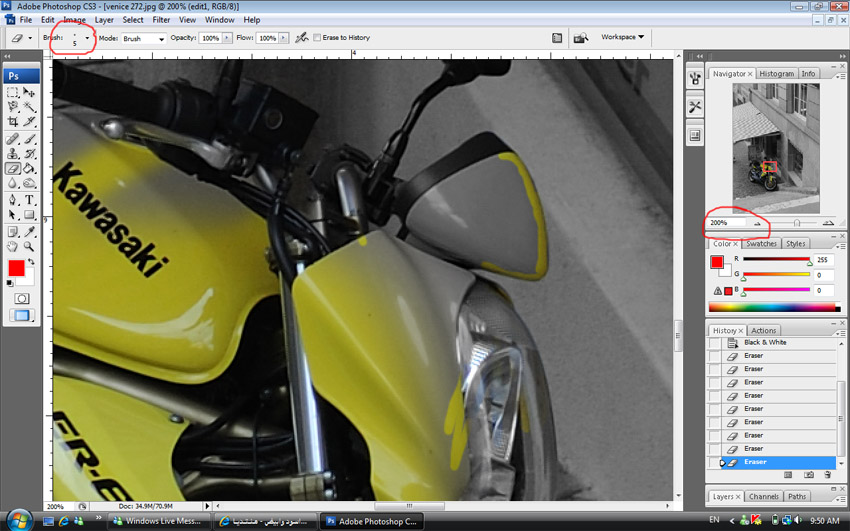850x531 pixels.
Task: Open the Layer Comps dock icon
Action: pos(695,135)
